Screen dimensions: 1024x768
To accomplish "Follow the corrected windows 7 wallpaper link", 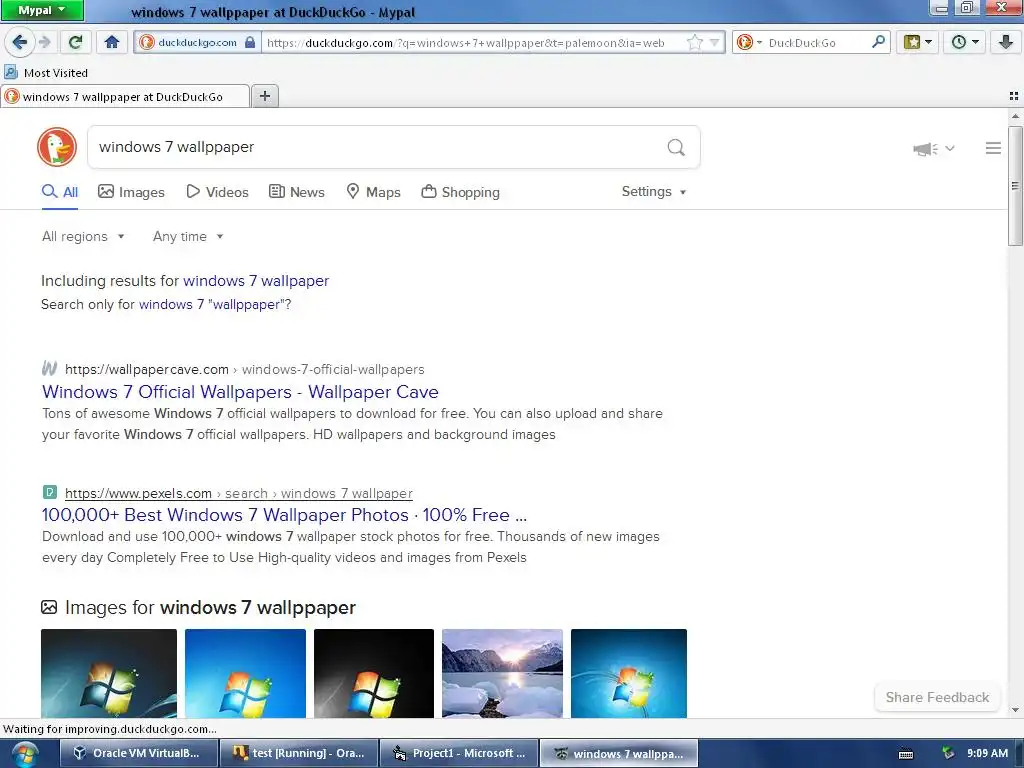I will tap(256, 281).
